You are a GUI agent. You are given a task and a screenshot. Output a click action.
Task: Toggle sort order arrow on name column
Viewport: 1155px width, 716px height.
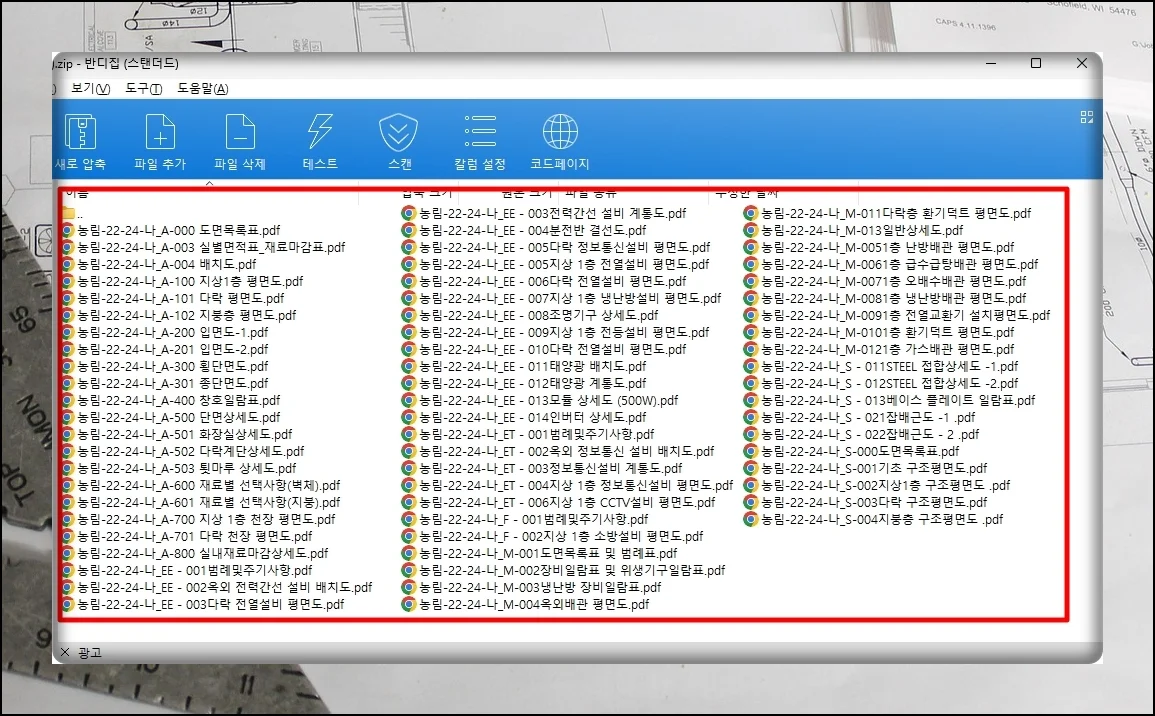209,184
